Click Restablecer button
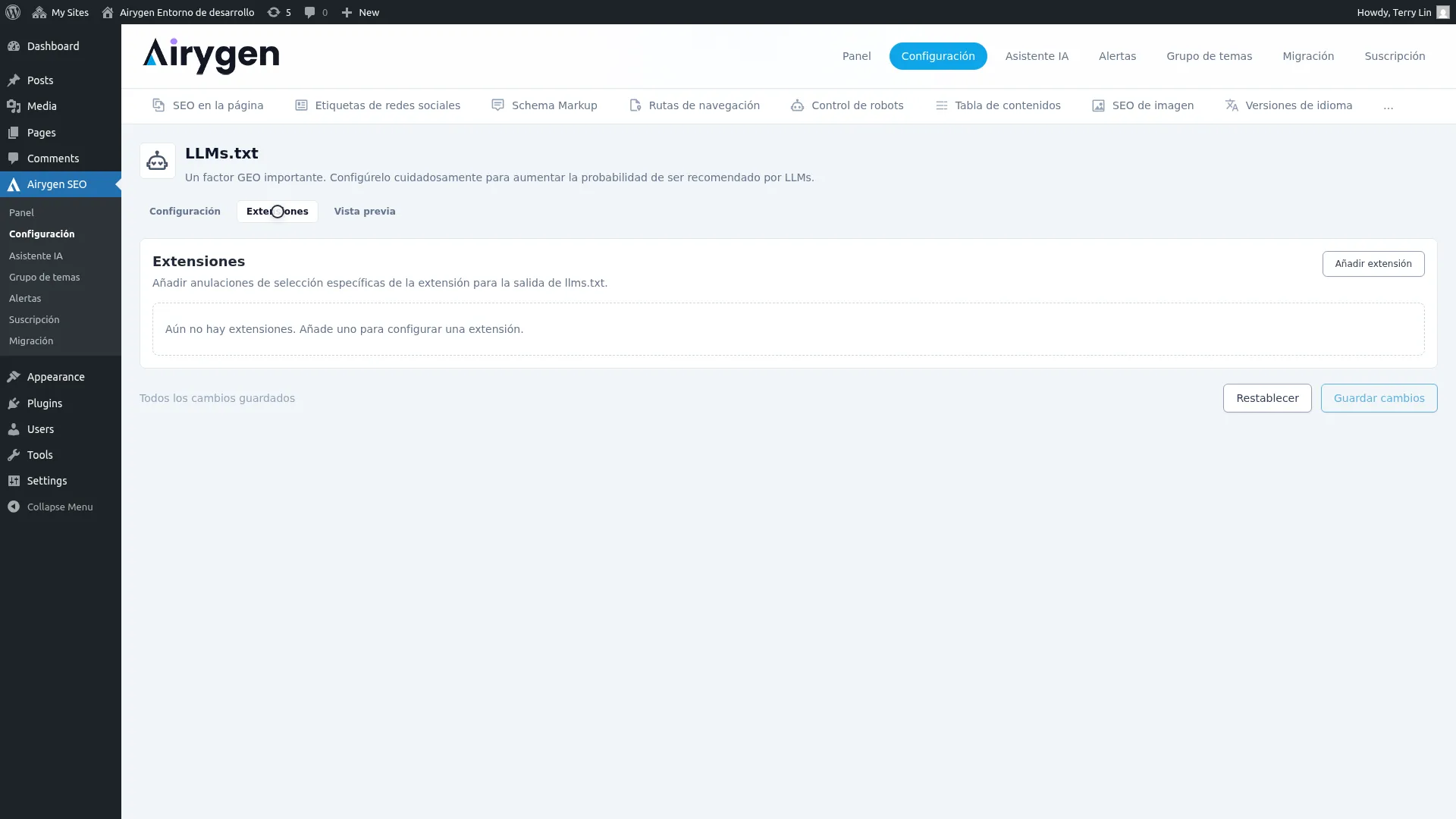The image size is (1456, 819). point(1267,398)
